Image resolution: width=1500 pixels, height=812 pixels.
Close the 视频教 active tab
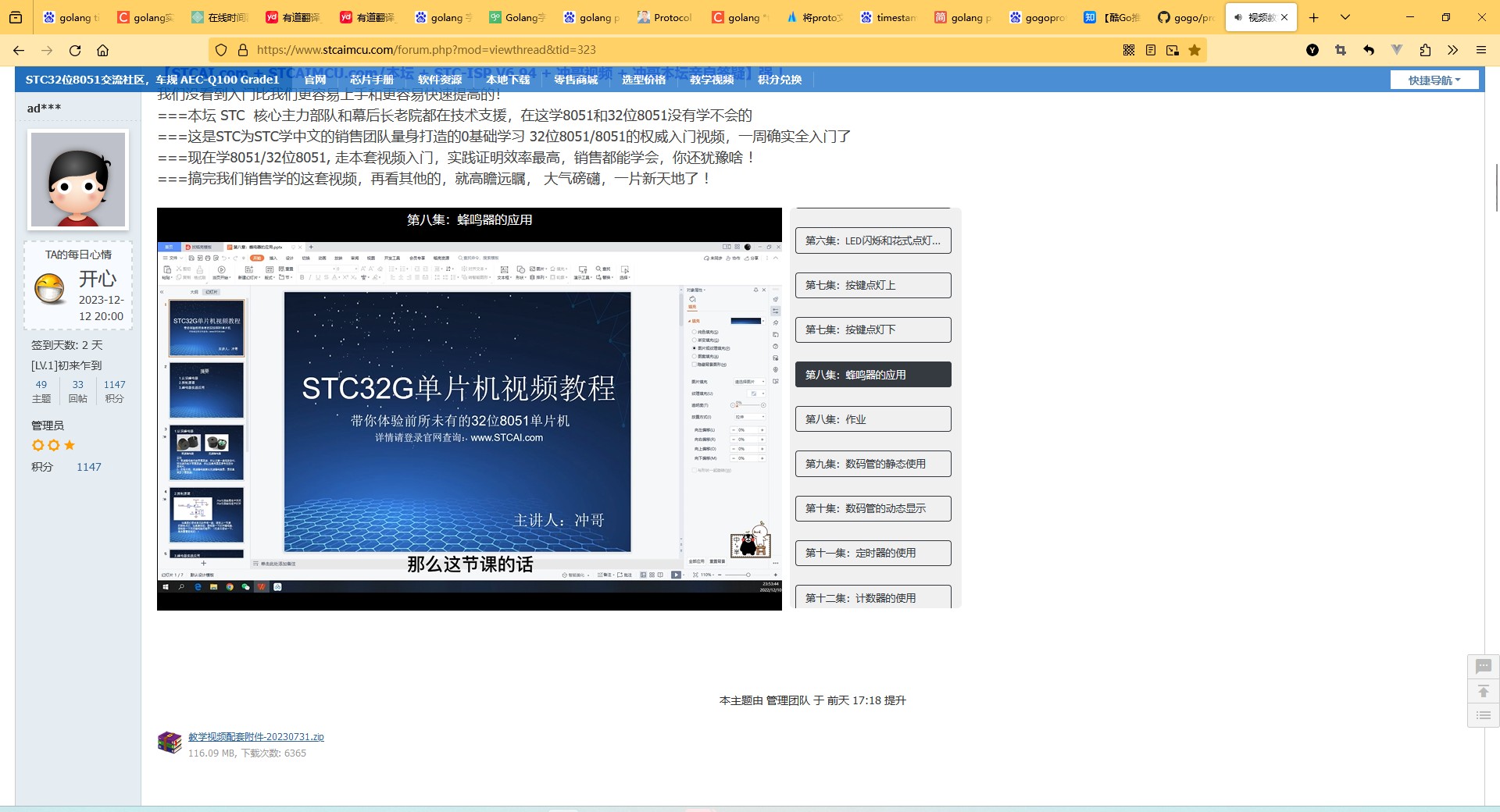(1284, 17)
